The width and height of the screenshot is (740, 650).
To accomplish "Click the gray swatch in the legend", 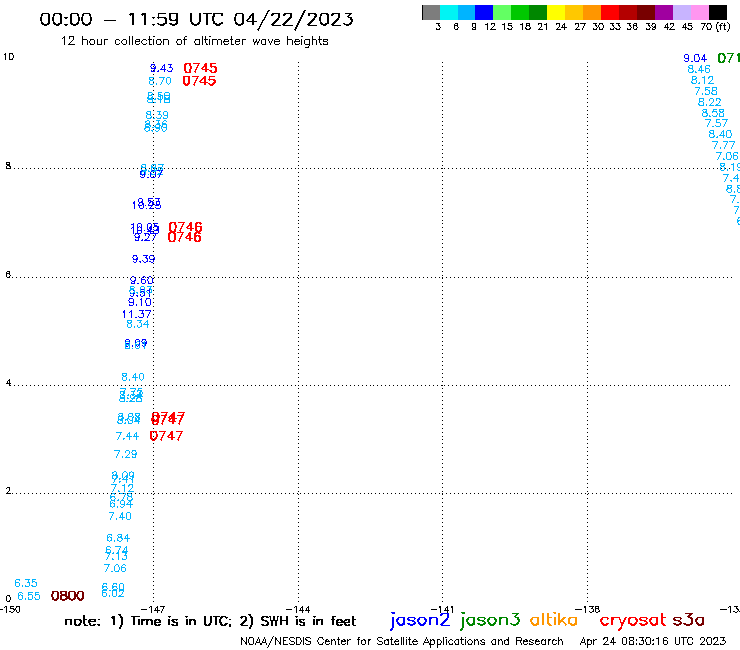I will [431, 12].
